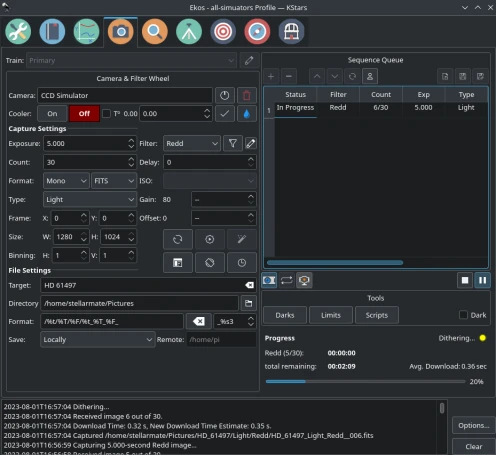Viewport: 496px width, 455px height.
Task: Toggle the person icon button in queue toolbar
Action: tap(370, 77)
